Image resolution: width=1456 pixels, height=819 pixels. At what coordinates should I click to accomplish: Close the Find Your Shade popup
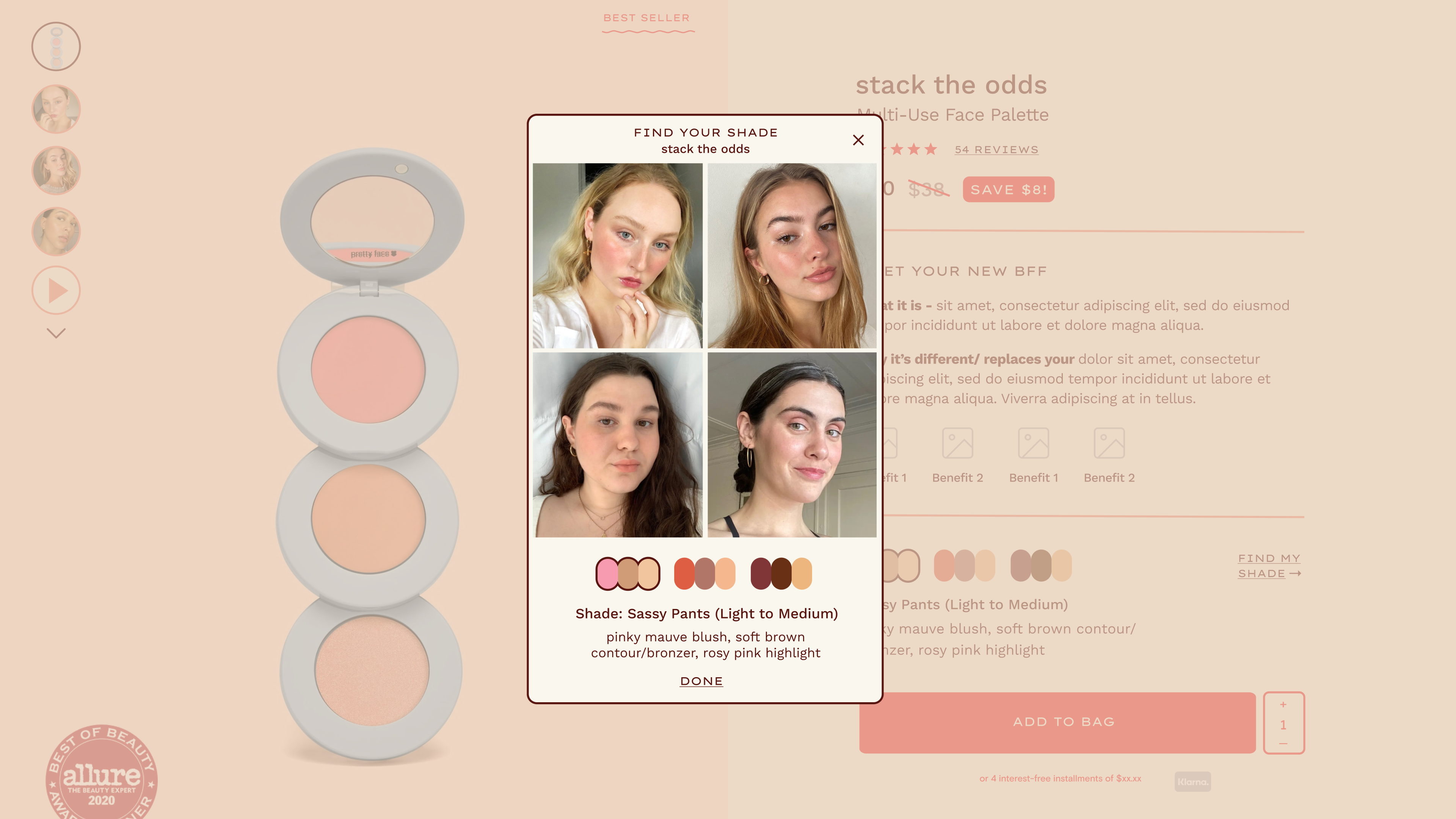(x=858, y=140)
